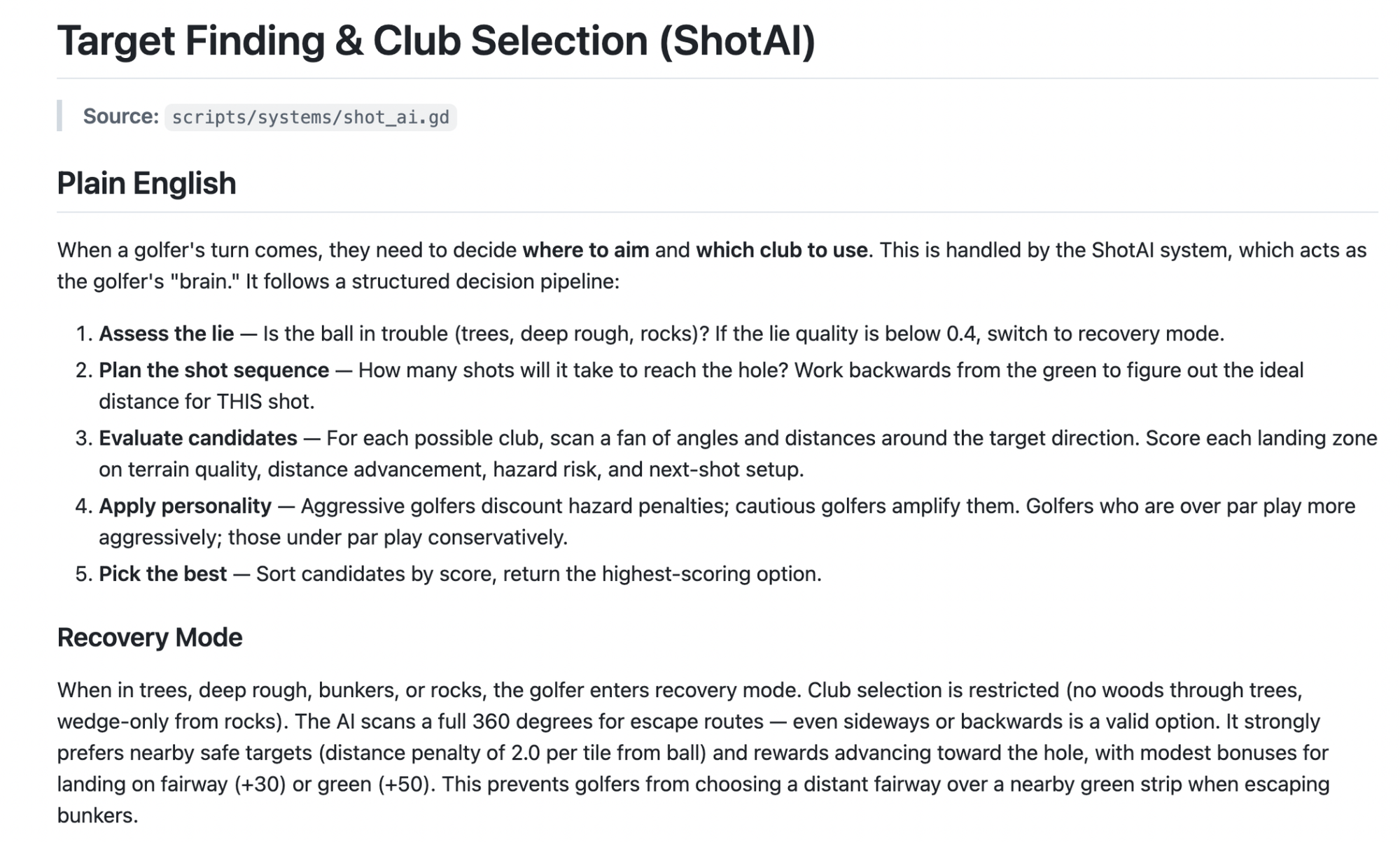The width and height of the screenshot is (1400, 842).
Task: Click the bold "which club to use" phrase
Action: (x=781, y=250)
